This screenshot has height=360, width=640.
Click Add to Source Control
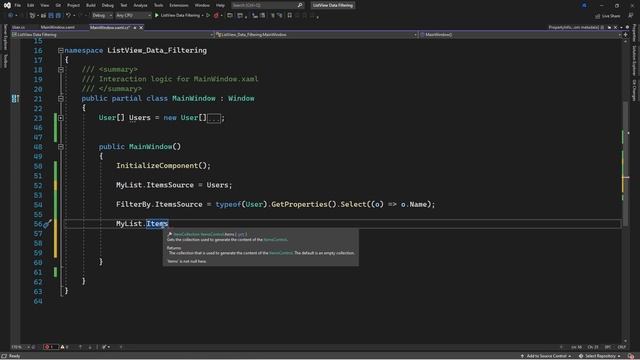(x=546, y=356)
